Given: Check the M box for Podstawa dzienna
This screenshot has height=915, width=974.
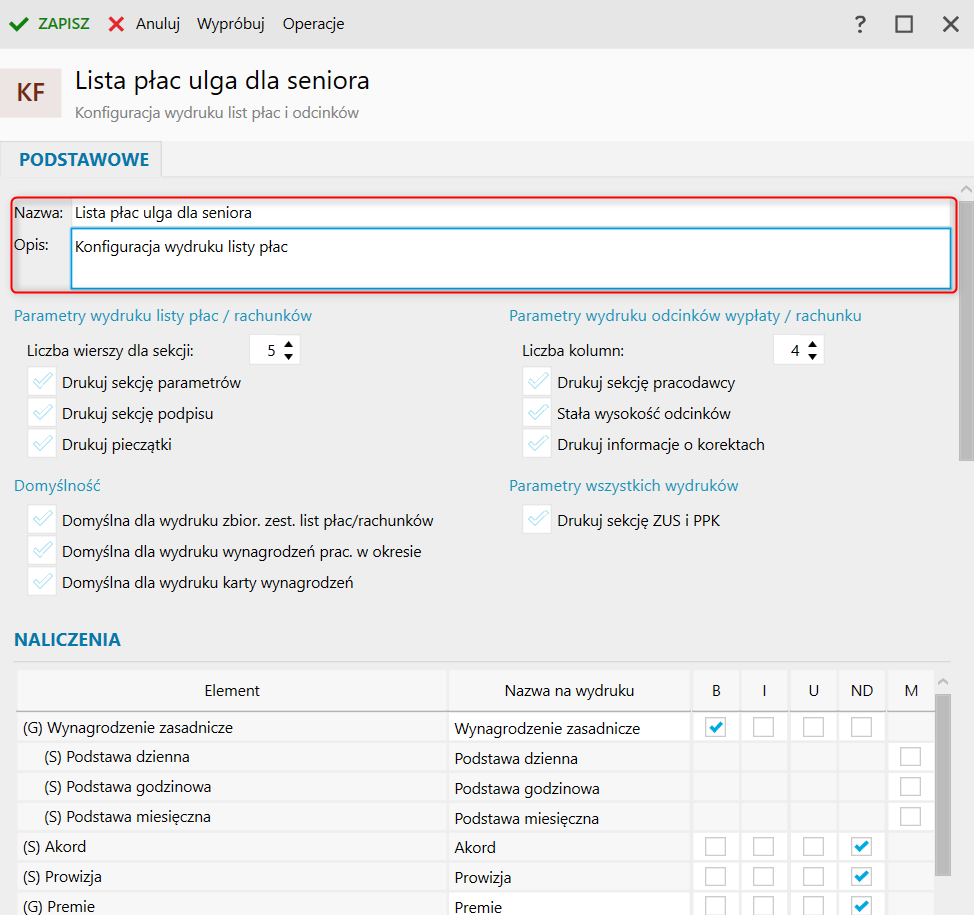Looking at the screenshot, I should [x=910, y=757].
